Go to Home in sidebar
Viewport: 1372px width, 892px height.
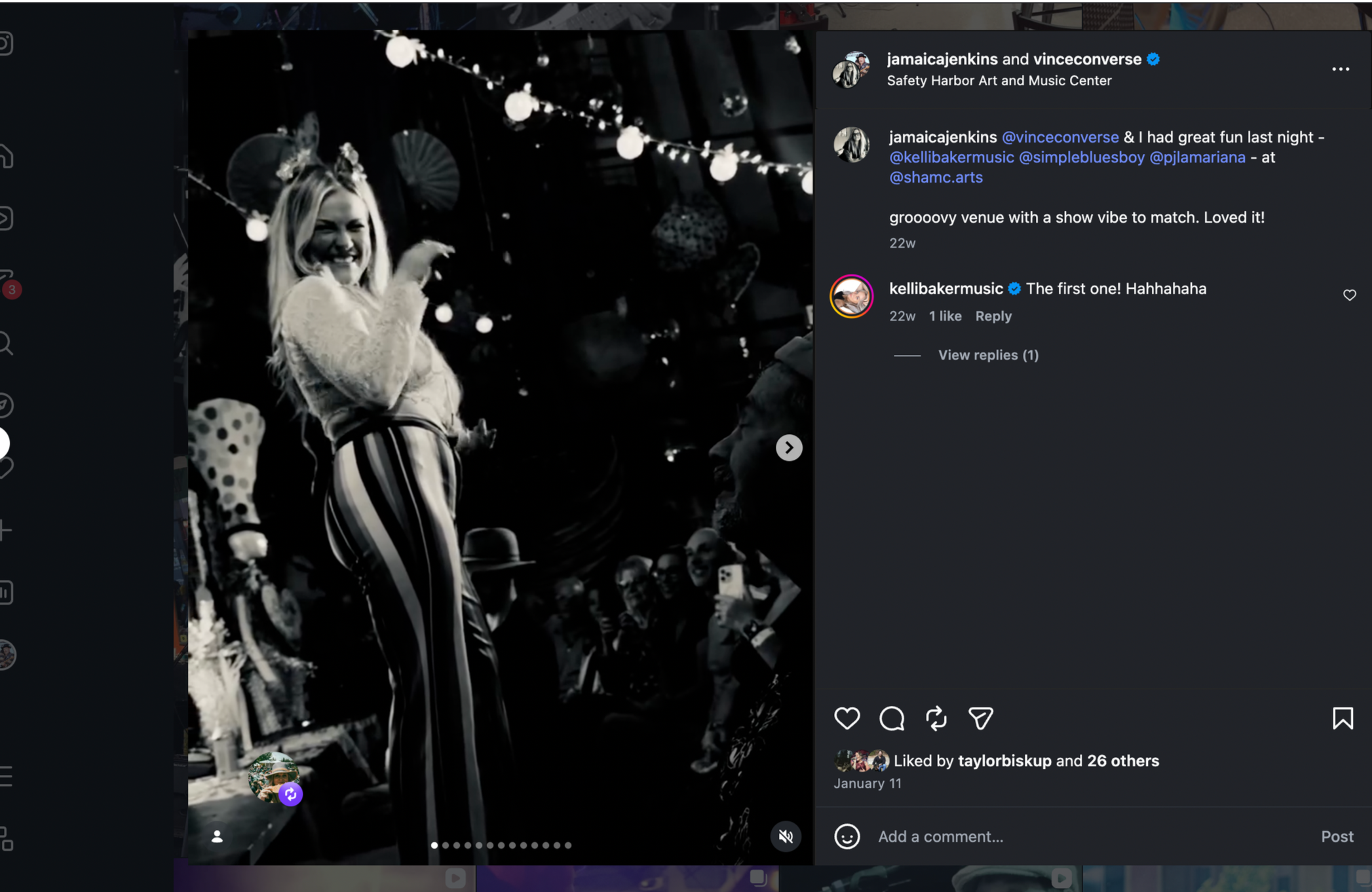coord(6,156)
